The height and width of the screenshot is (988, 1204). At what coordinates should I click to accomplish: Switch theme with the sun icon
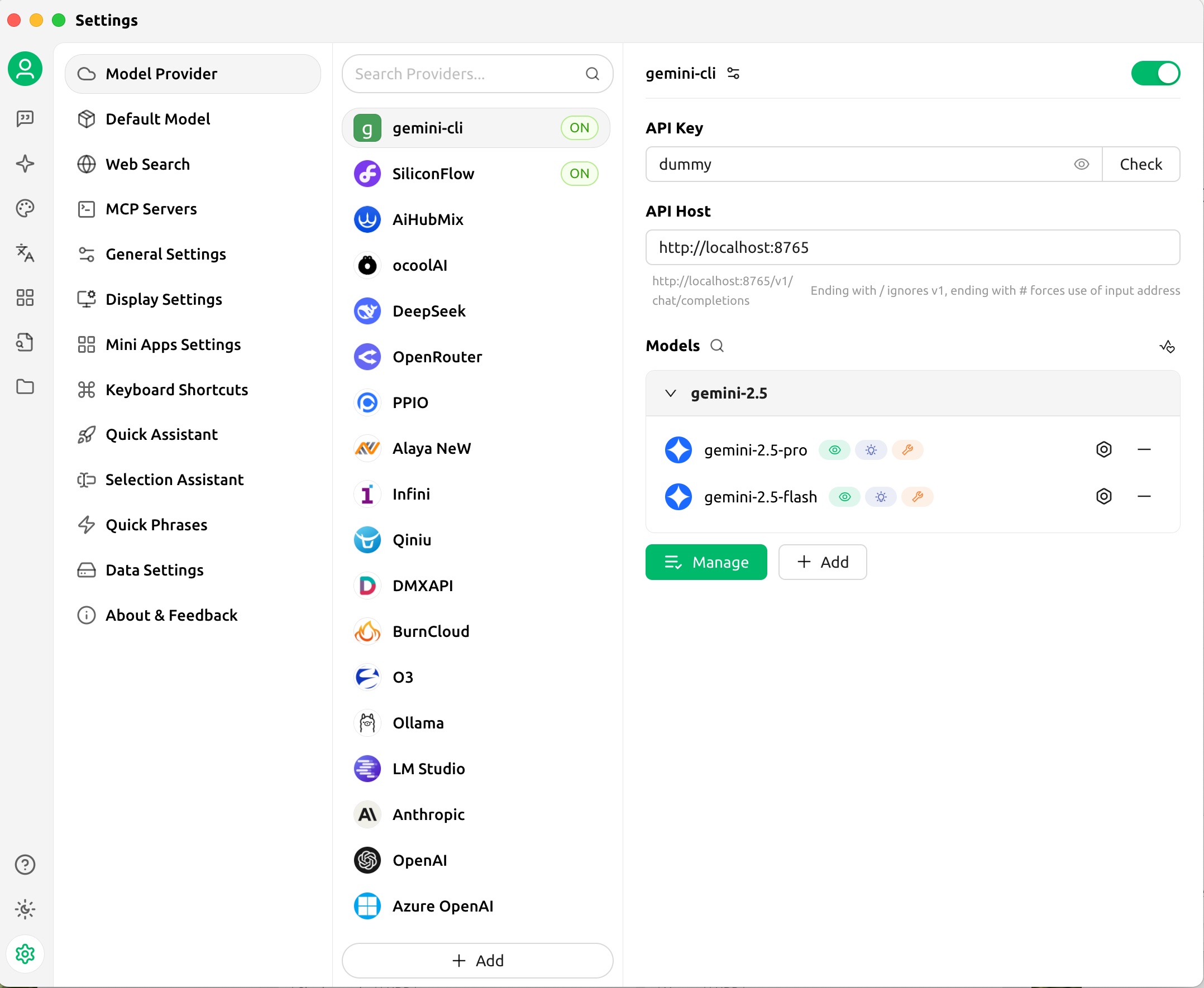pyautogui.click(x=25, y=909)
